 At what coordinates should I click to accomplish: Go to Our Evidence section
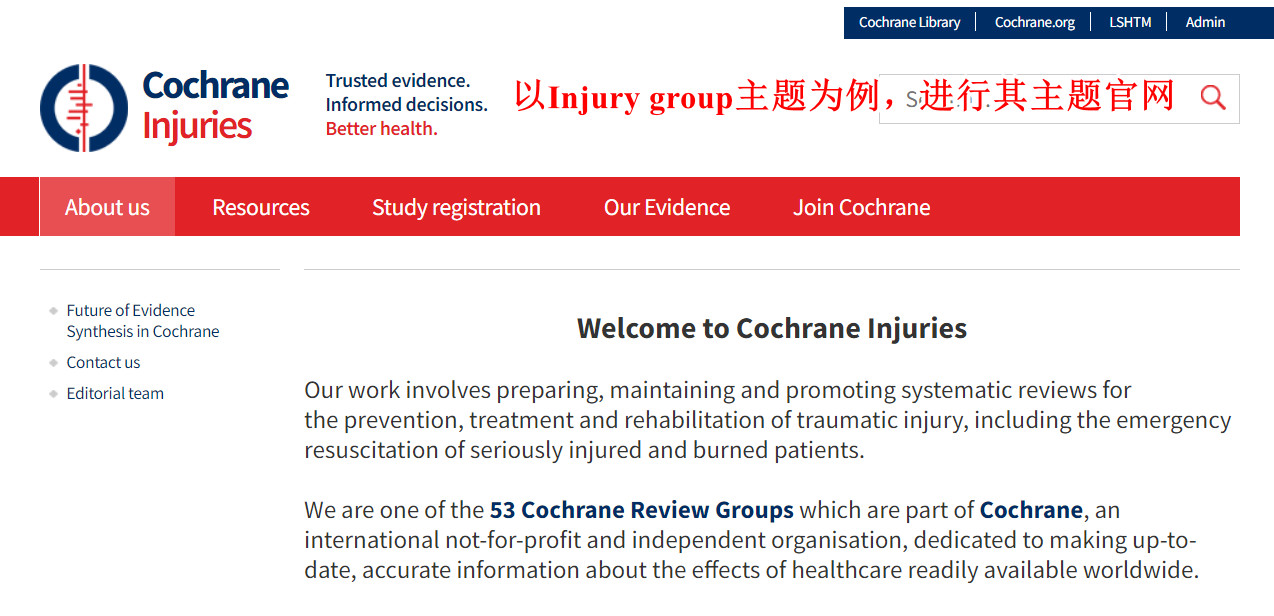(x=667, y=207)
